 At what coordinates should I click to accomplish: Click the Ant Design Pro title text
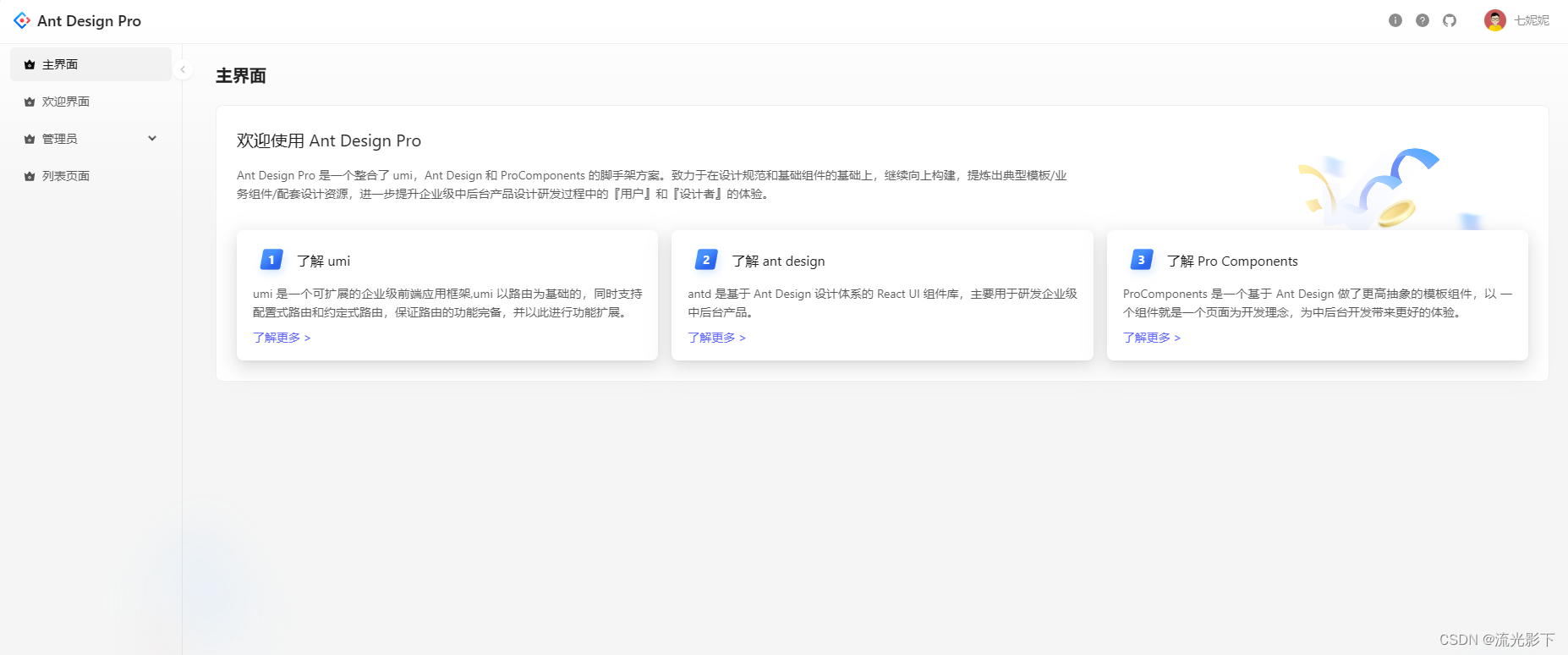point(89,21)
